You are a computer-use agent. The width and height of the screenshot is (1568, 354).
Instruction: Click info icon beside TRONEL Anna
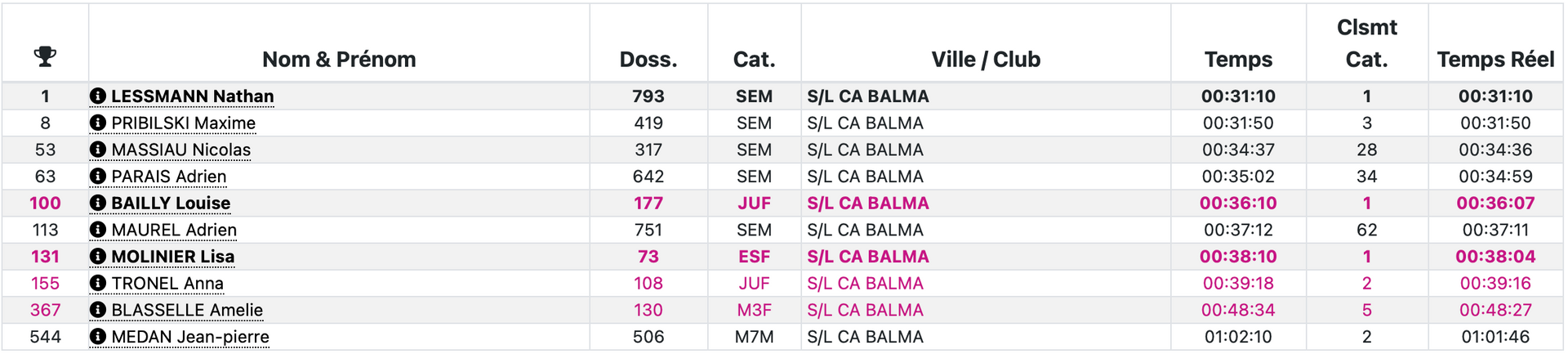[x=98, y=283]
